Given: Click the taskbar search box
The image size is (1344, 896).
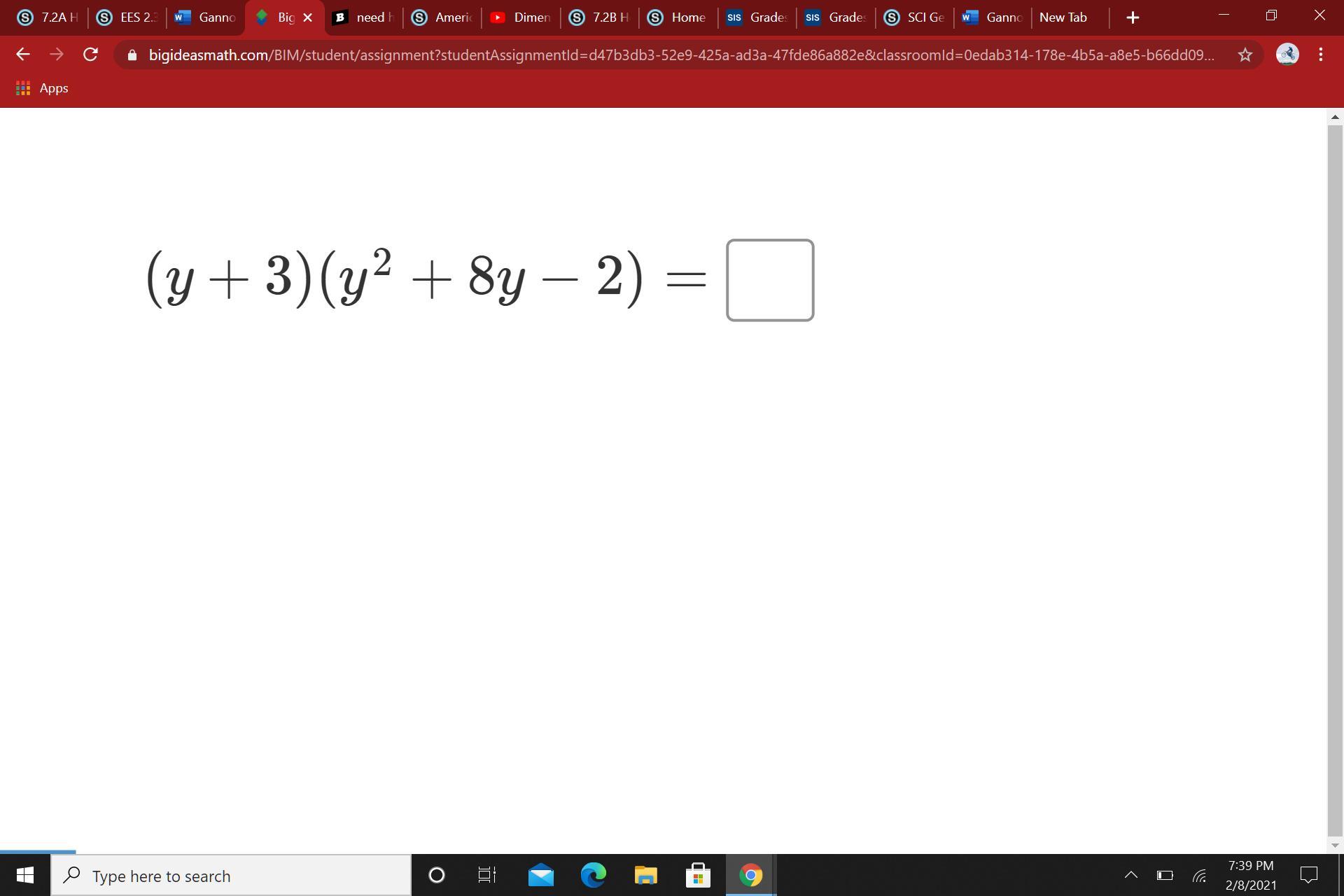Looking at the screenshot, I should coord(231,876).
